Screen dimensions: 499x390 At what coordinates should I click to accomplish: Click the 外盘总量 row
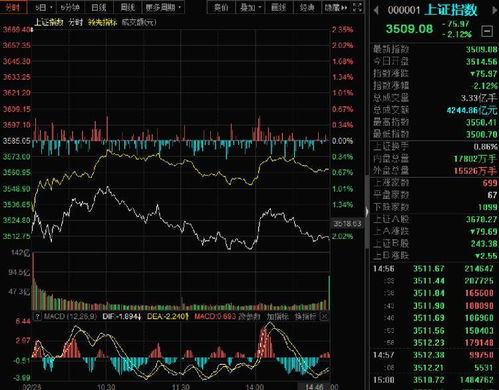[435, 171]
